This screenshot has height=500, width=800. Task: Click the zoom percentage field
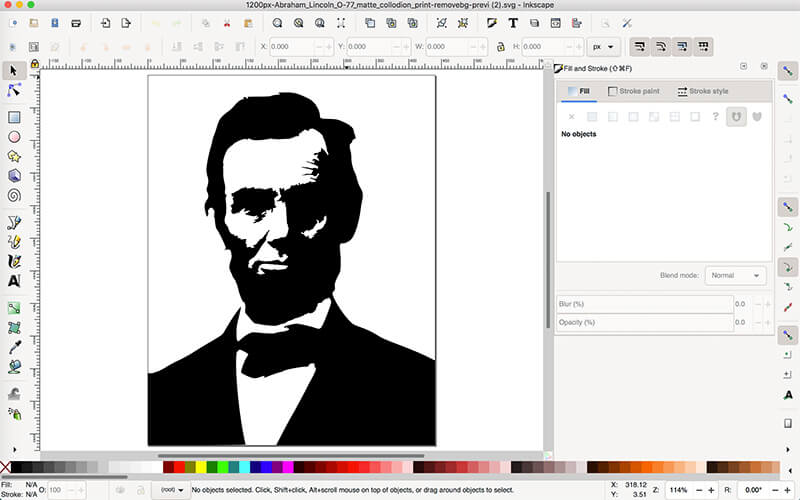pos(678,490)
